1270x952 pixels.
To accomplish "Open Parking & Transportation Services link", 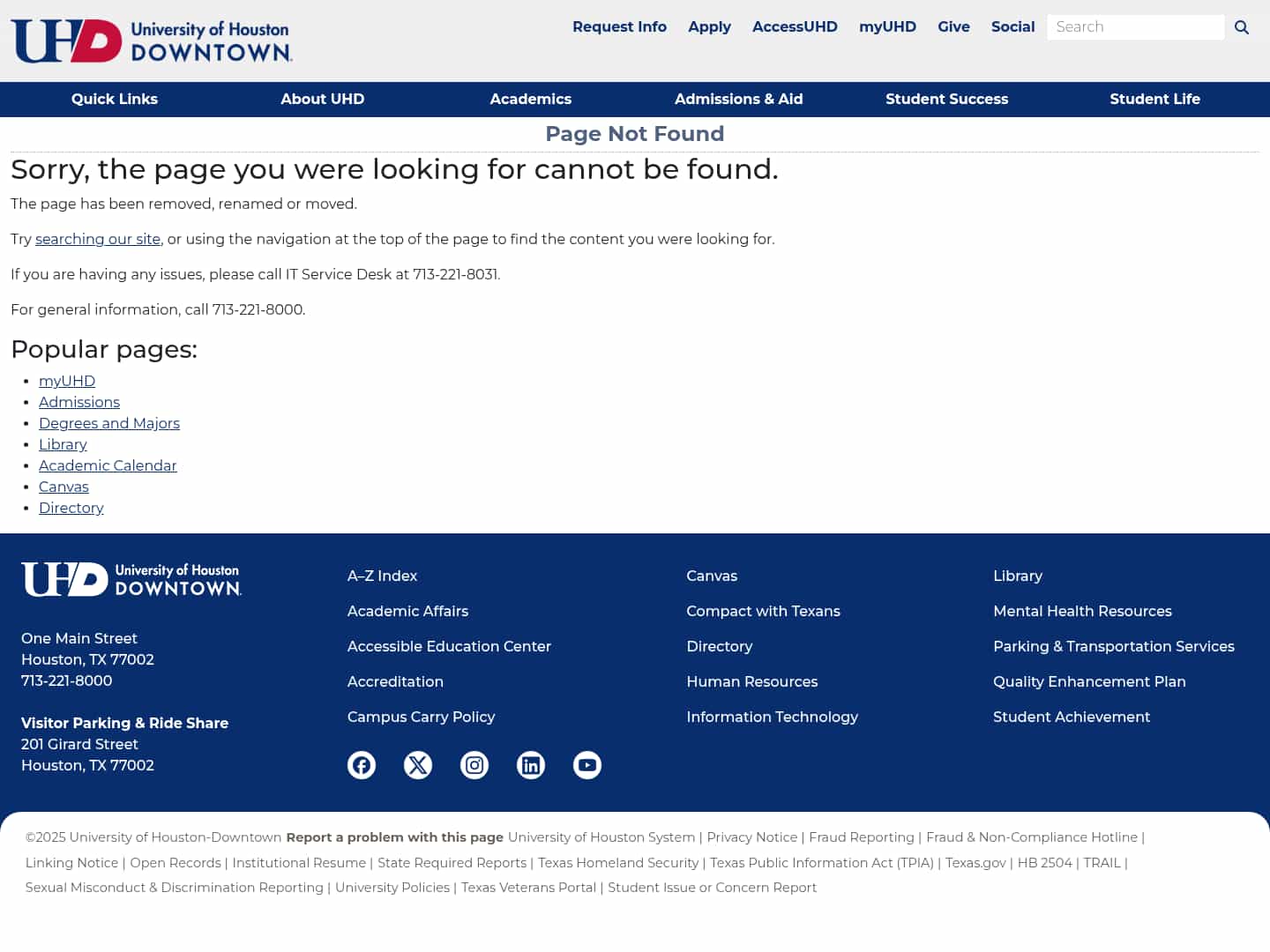I will (x=1114, y=646).
